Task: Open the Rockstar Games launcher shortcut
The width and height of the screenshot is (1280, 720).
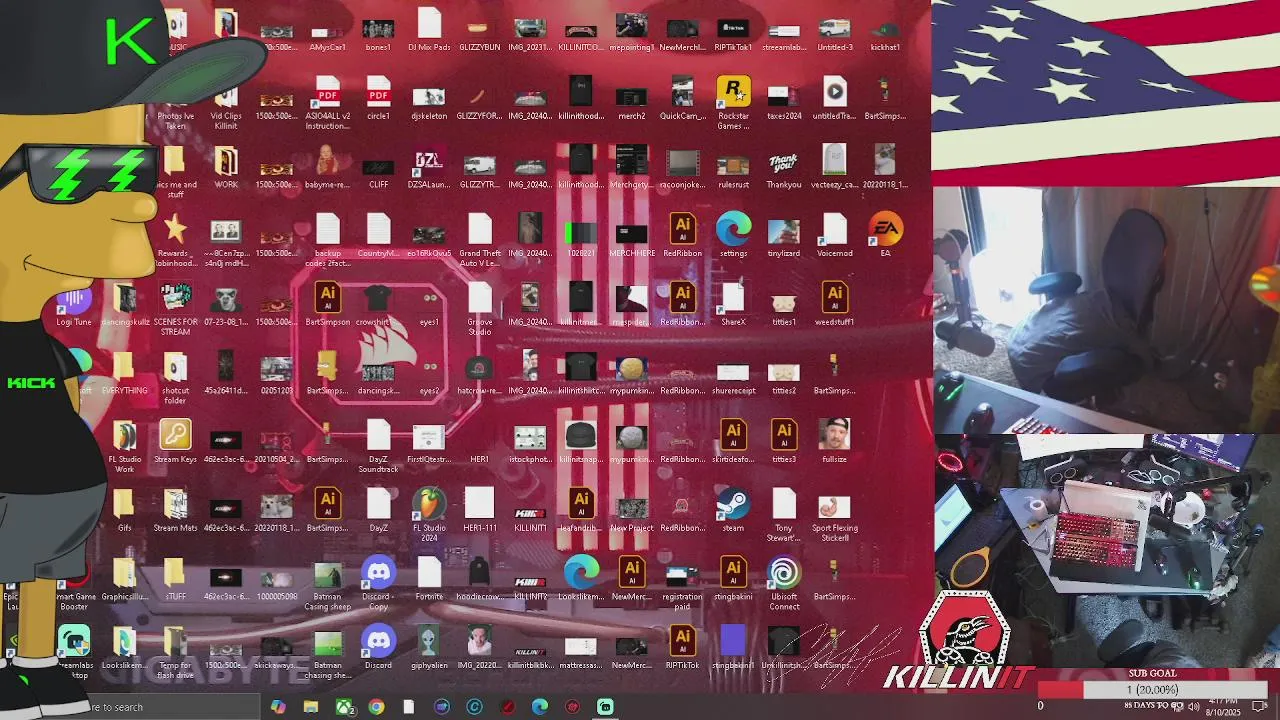Action: [733, 93]
